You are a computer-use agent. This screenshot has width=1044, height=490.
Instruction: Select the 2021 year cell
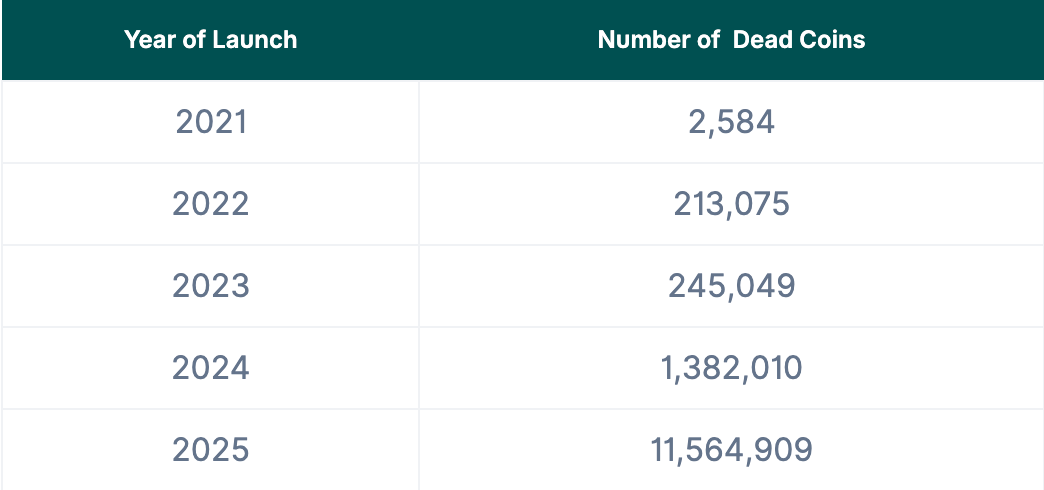[x=210, y=122]
